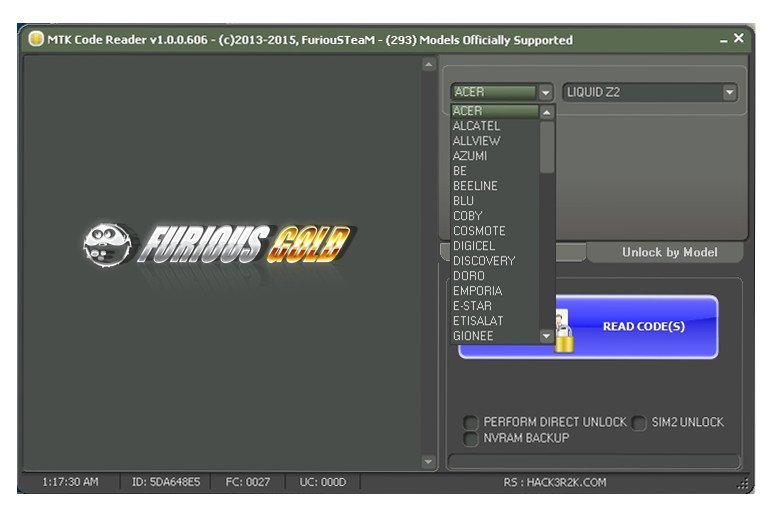
Task: Close the MTK Code Reader window
Action: 739,38
